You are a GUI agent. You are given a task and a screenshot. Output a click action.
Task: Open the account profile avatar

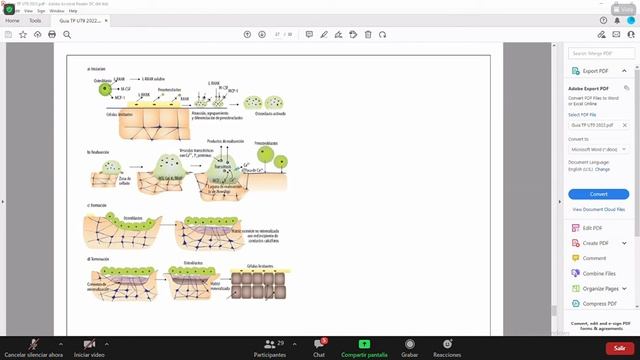pos(631,20)
